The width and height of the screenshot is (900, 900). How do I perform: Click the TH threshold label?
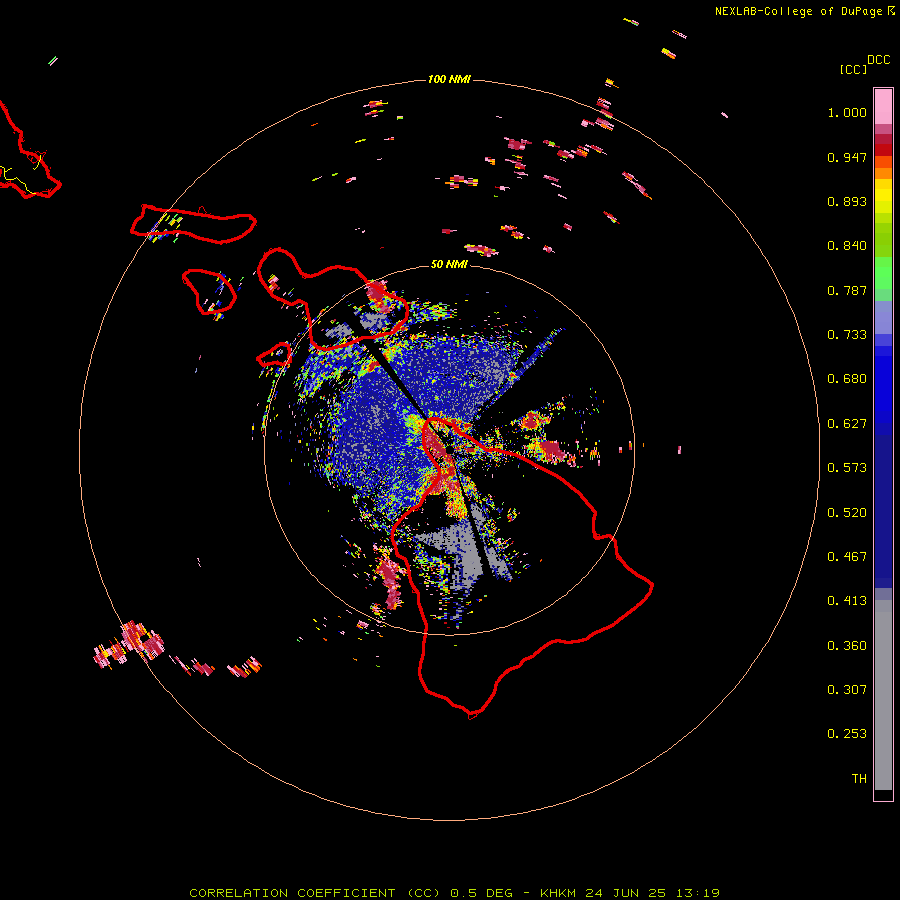click(x=859, y=779)
